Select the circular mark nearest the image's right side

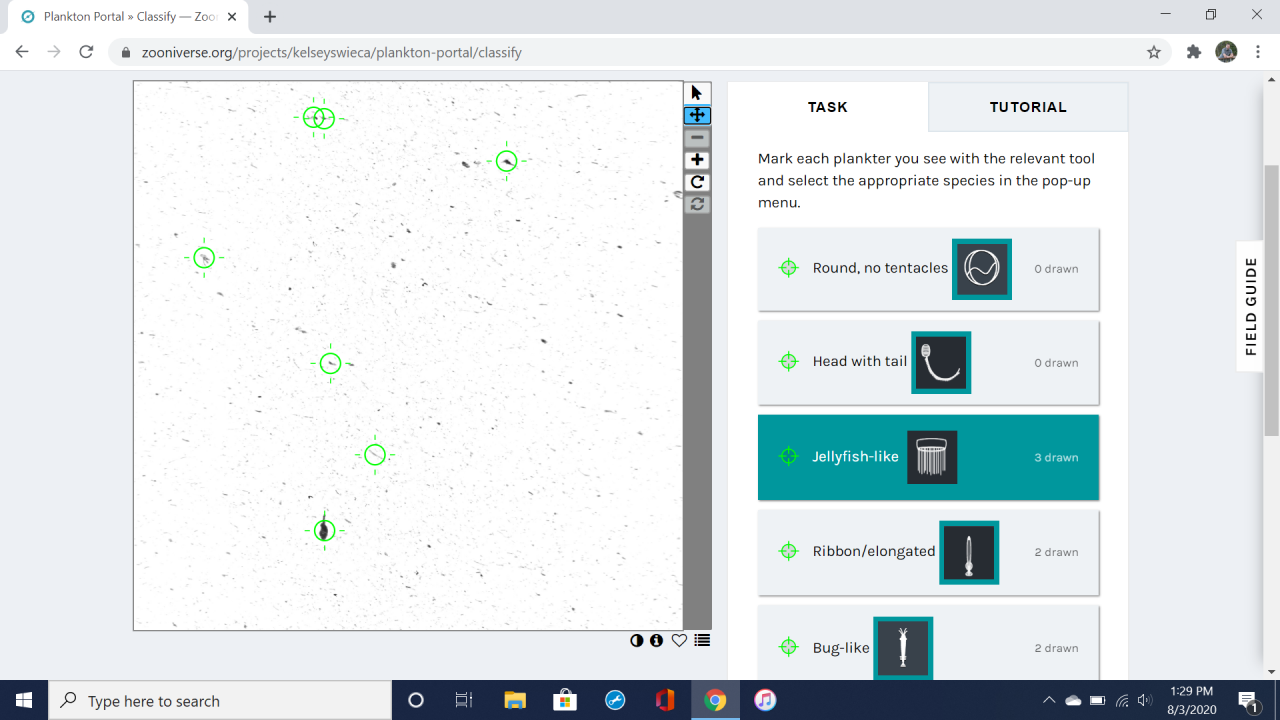(x=507, y=161)
